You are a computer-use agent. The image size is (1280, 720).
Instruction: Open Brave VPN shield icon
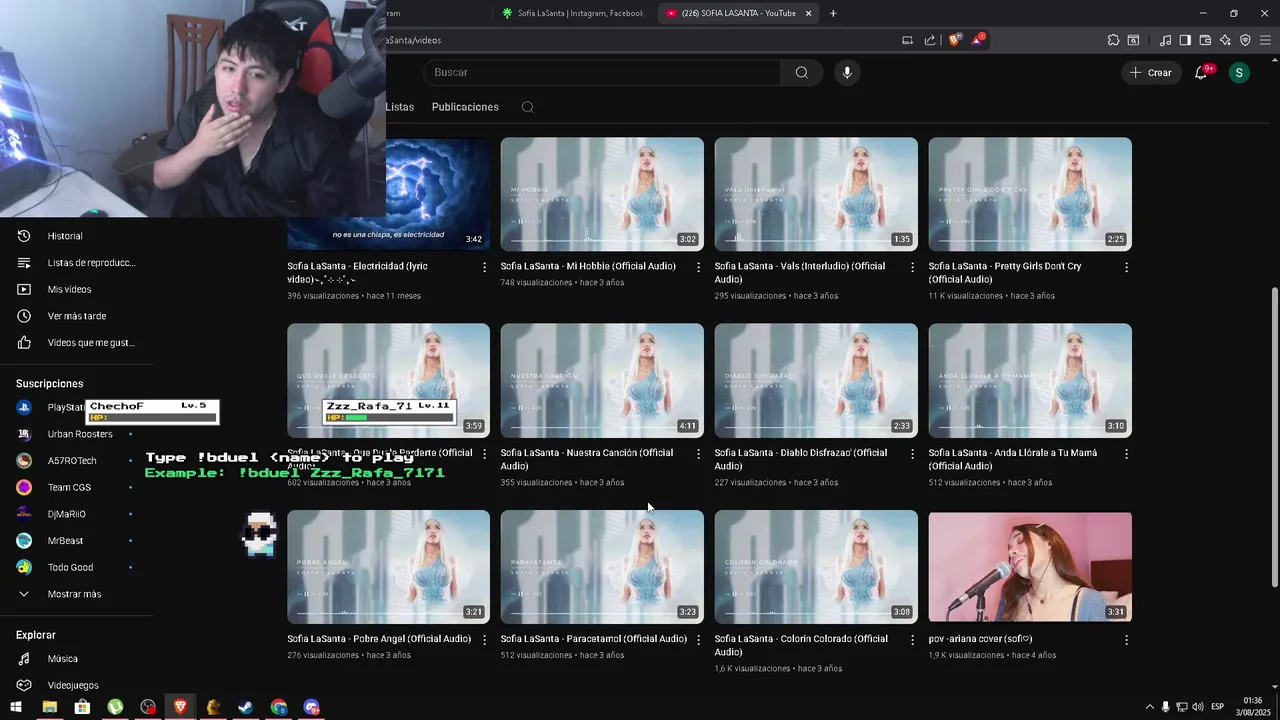pos(1245,40)
